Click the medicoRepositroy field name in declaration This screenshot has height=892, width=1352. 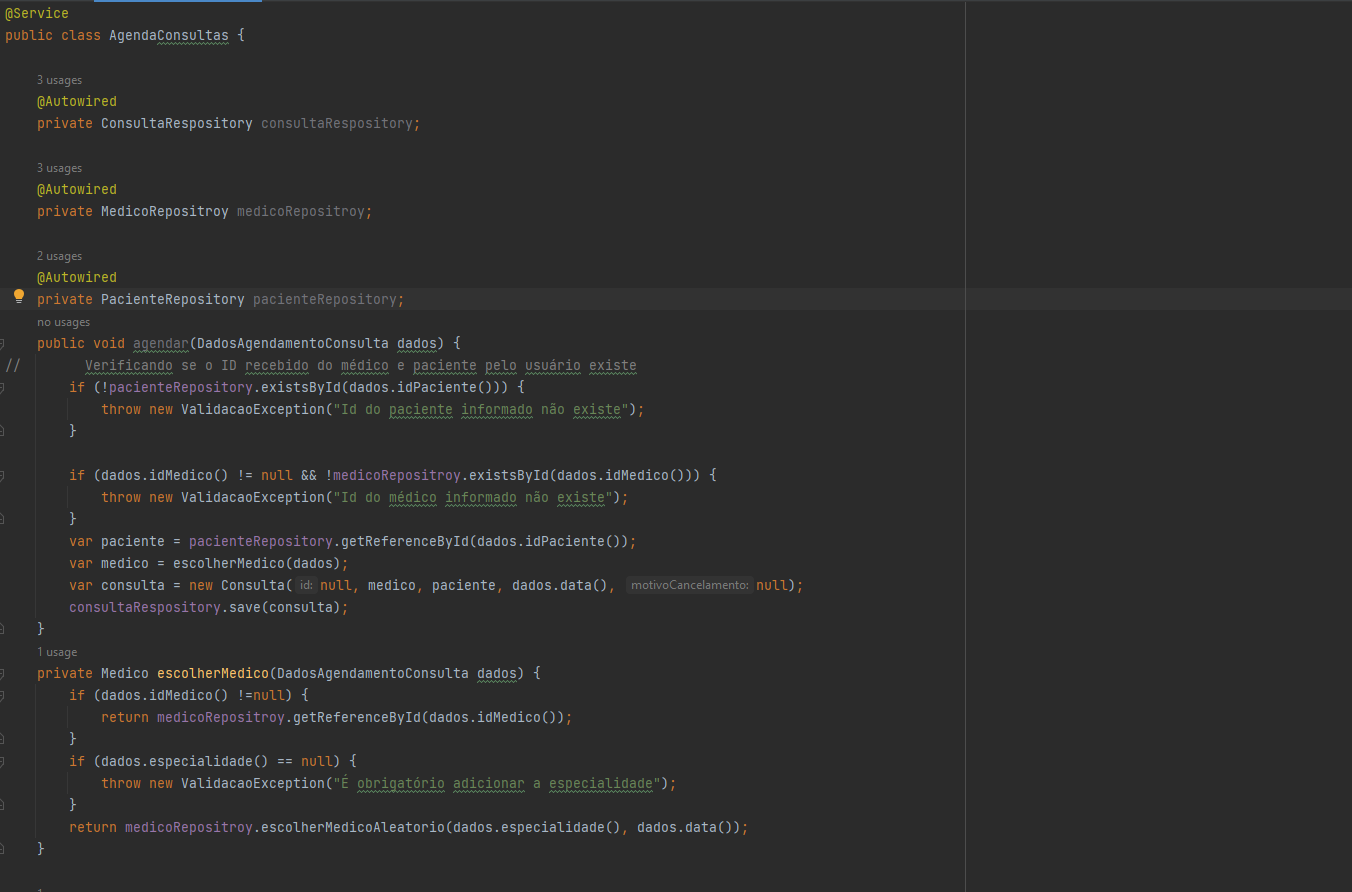301,211
